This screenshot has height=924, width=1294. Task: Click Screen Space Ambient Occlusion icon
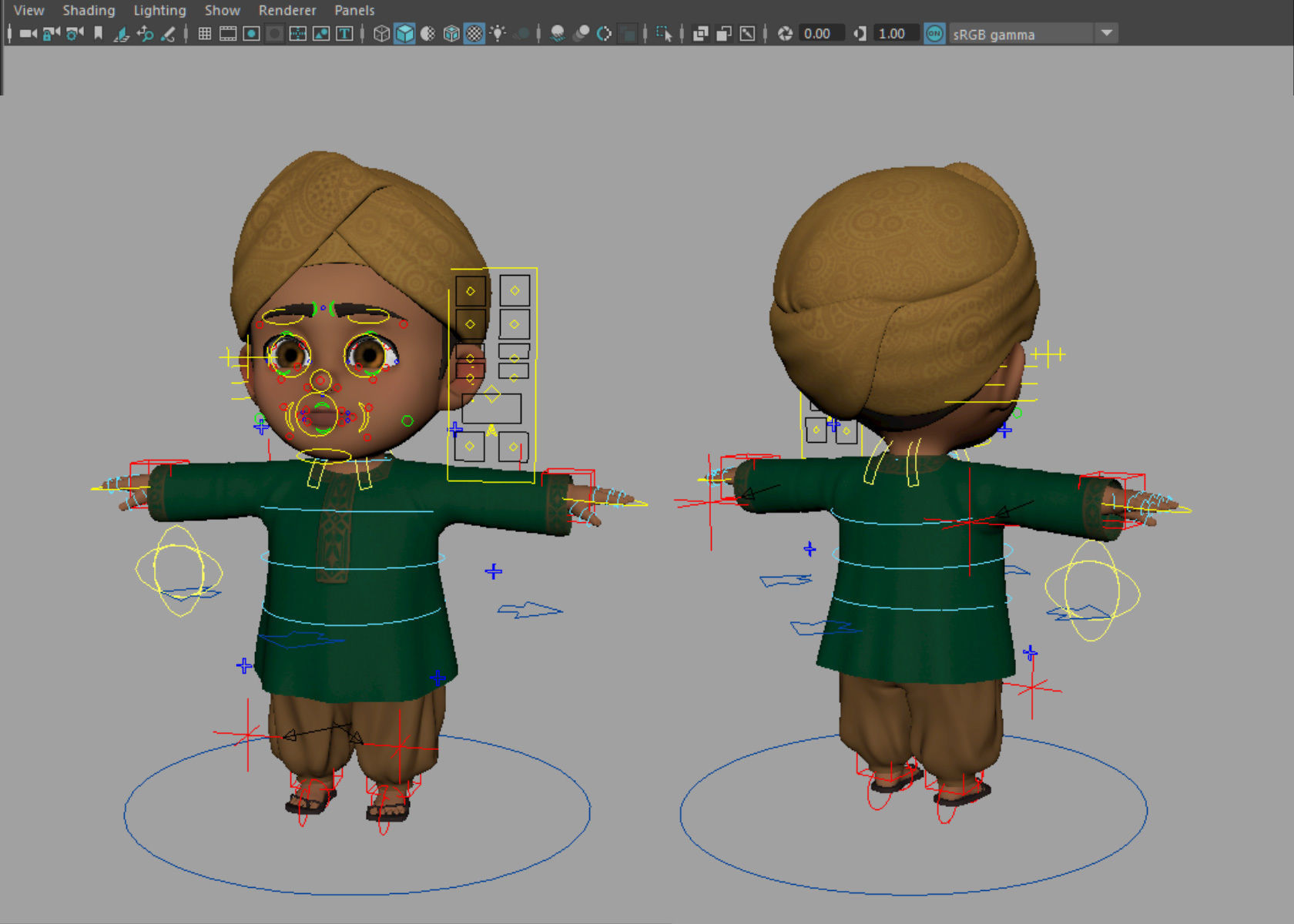pos(558,33)
